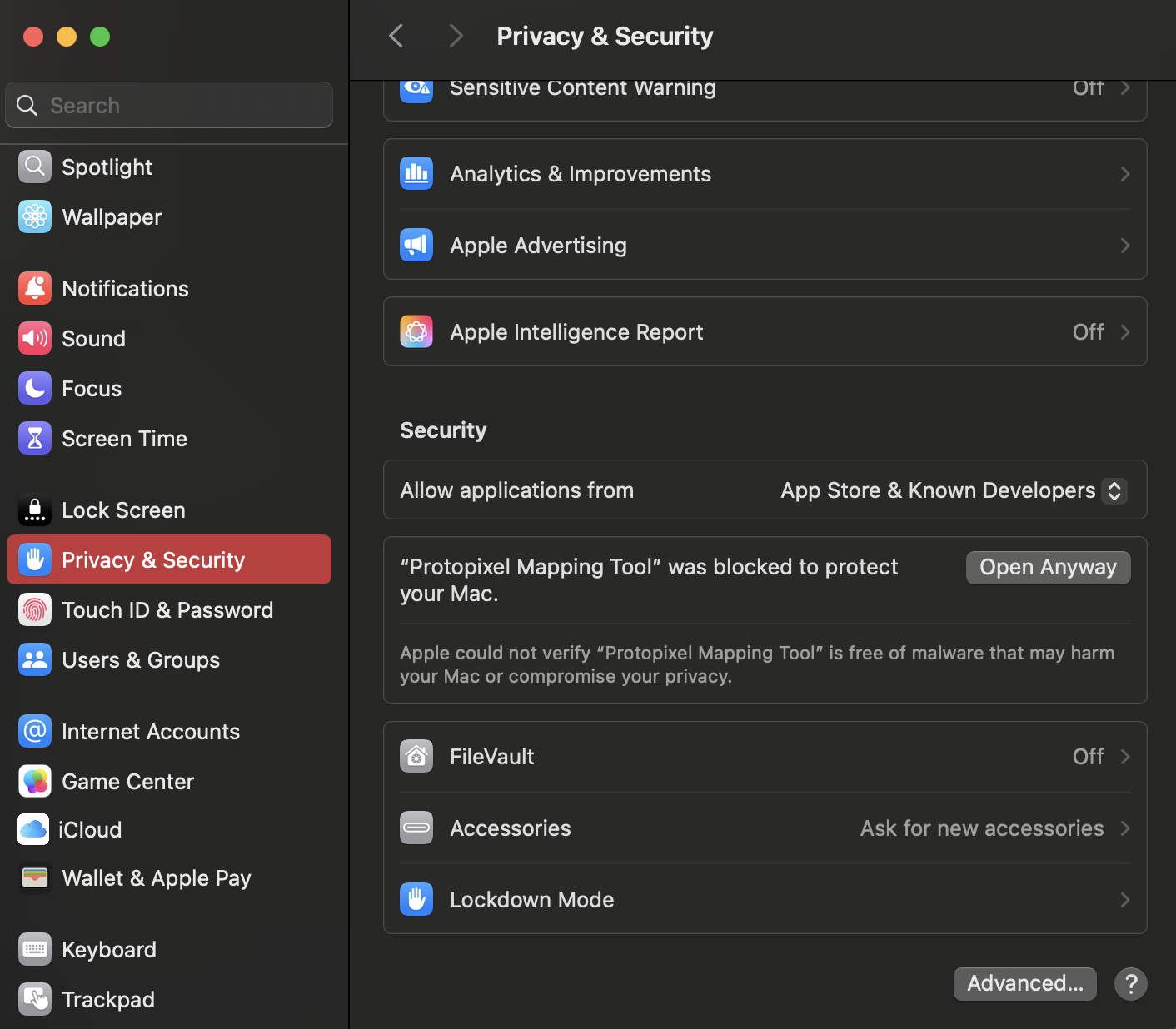Expand Apple Advertising row chevron
The width and height of the screenshot is (1176, 1029).
tap(1125, 246)
